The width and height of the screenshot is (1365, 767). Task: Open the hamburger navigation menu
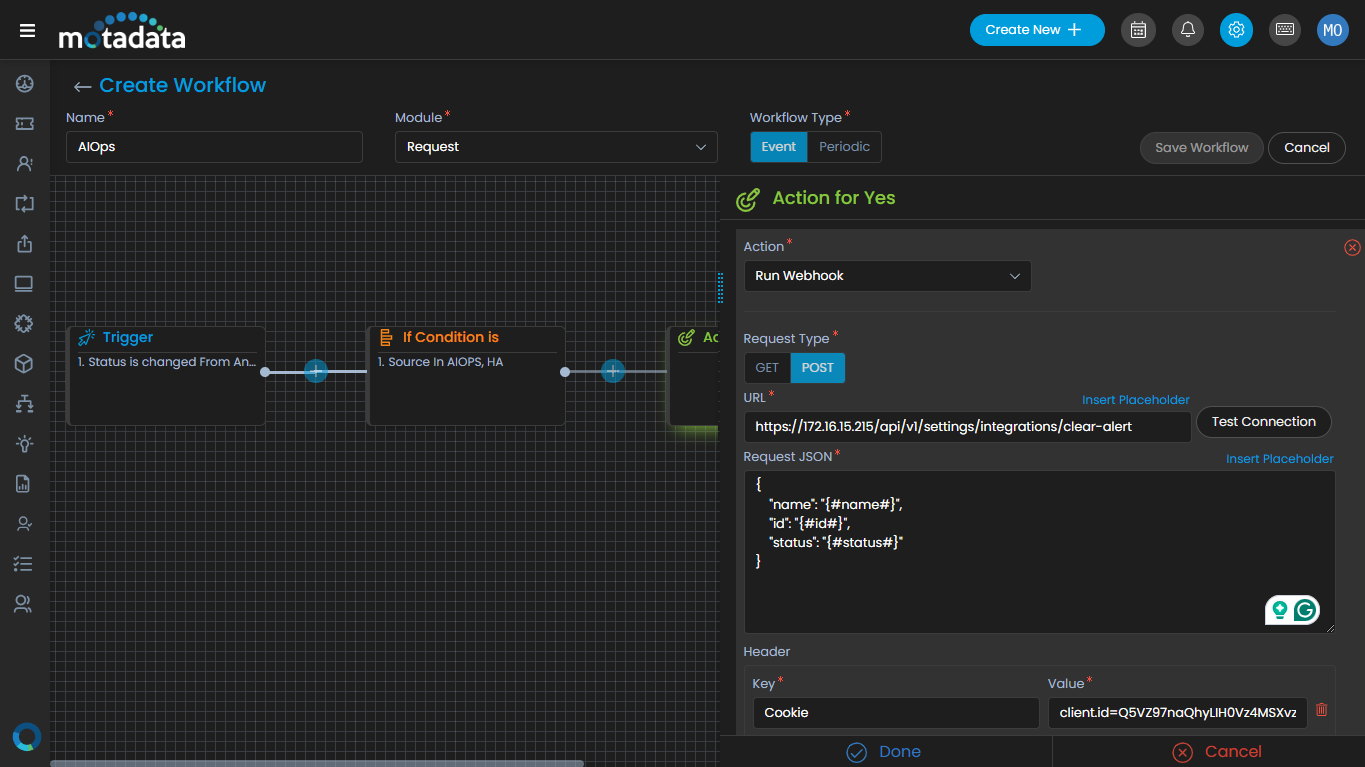point(27,30)
